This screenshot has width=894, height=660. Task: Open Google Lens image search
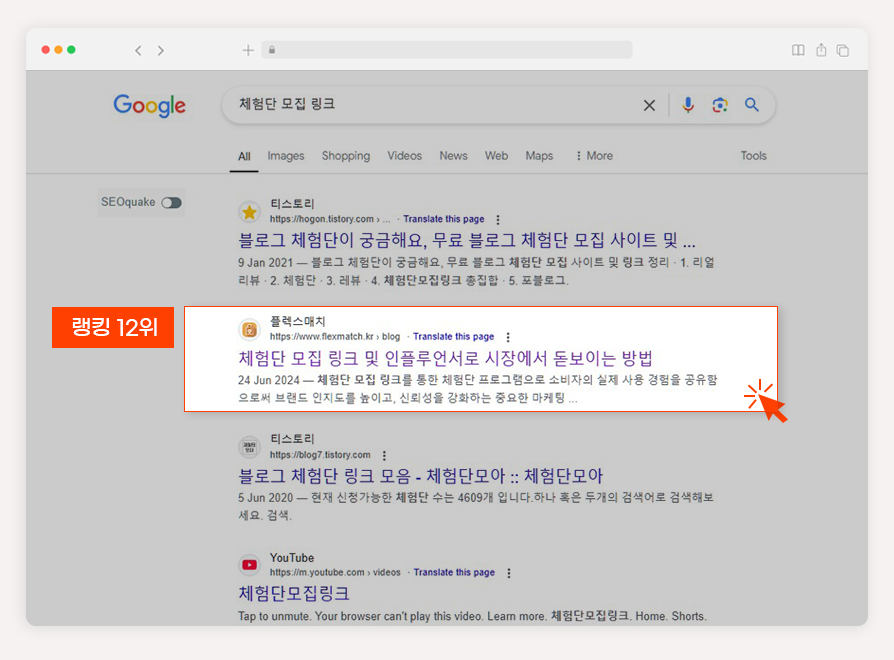tap(720, 105)
